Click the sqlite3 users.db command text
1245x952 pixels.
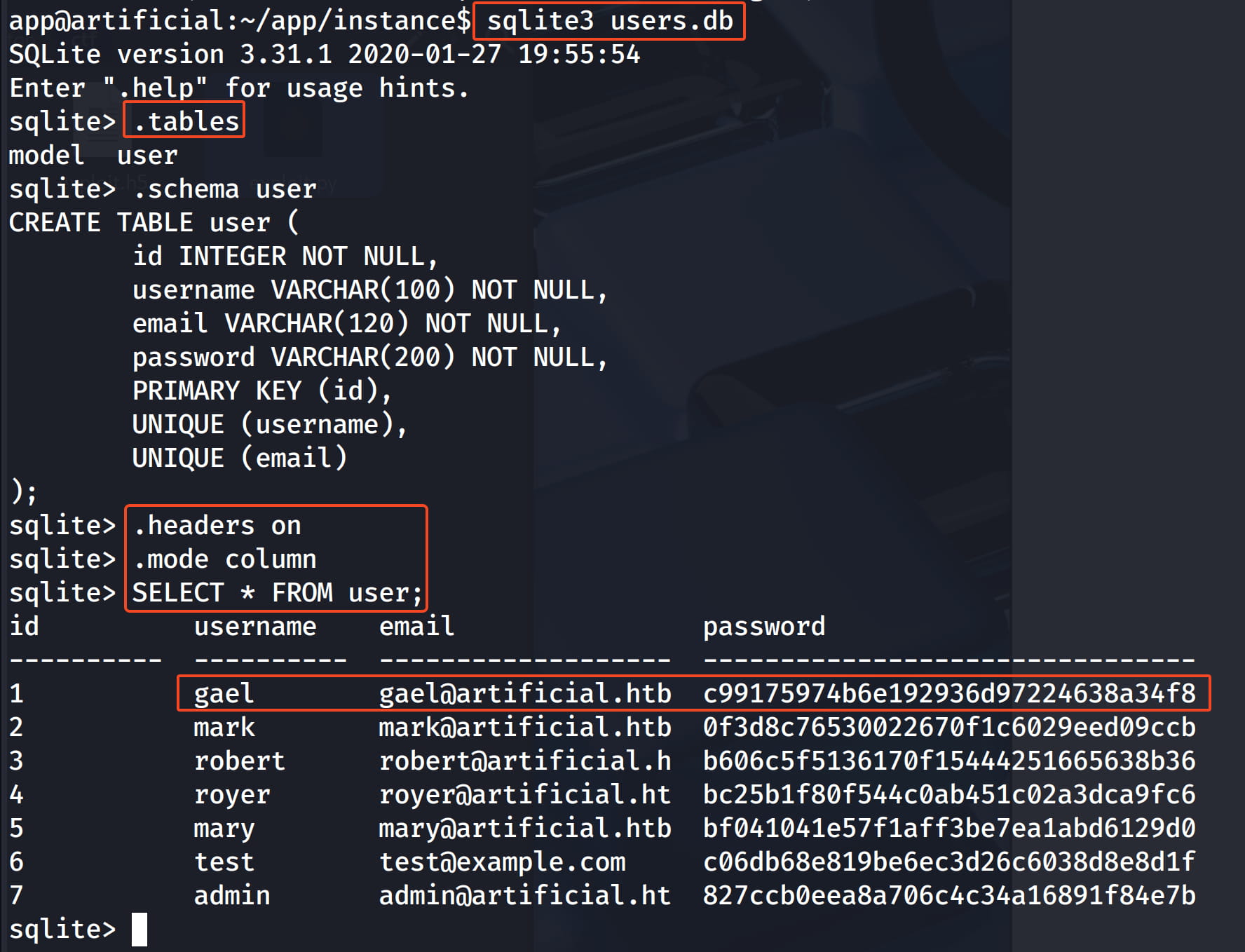tap(609, 21)
